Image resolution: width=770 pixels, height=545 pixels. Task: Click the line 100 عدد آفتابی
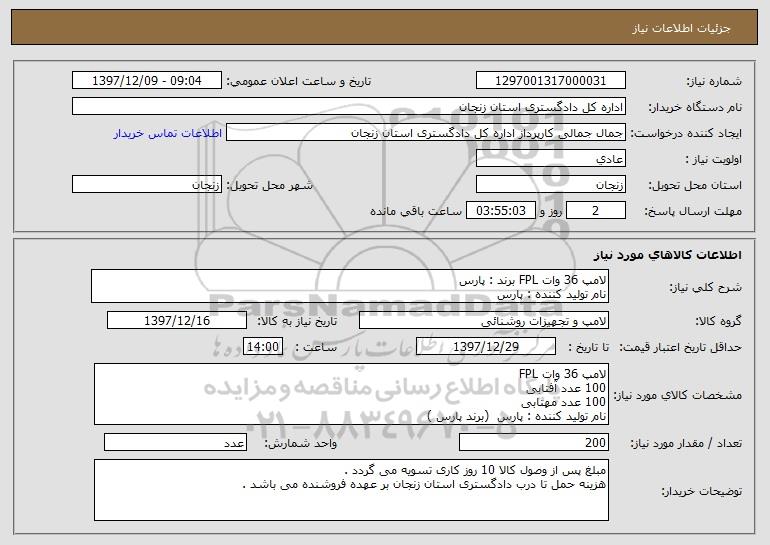566,388
